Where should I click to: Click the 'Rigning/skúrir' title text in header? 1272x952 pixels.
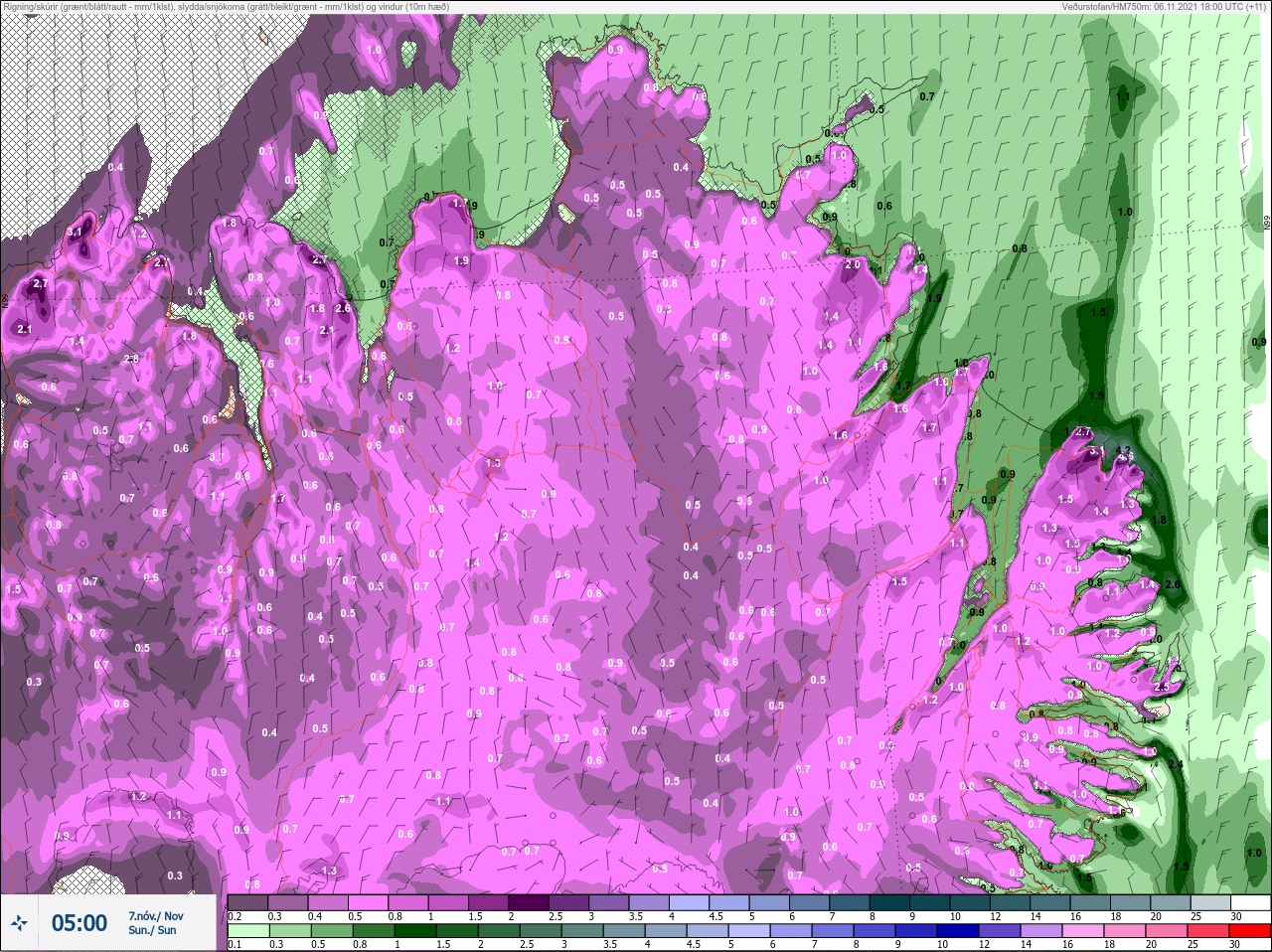click(x=33, y=7)
